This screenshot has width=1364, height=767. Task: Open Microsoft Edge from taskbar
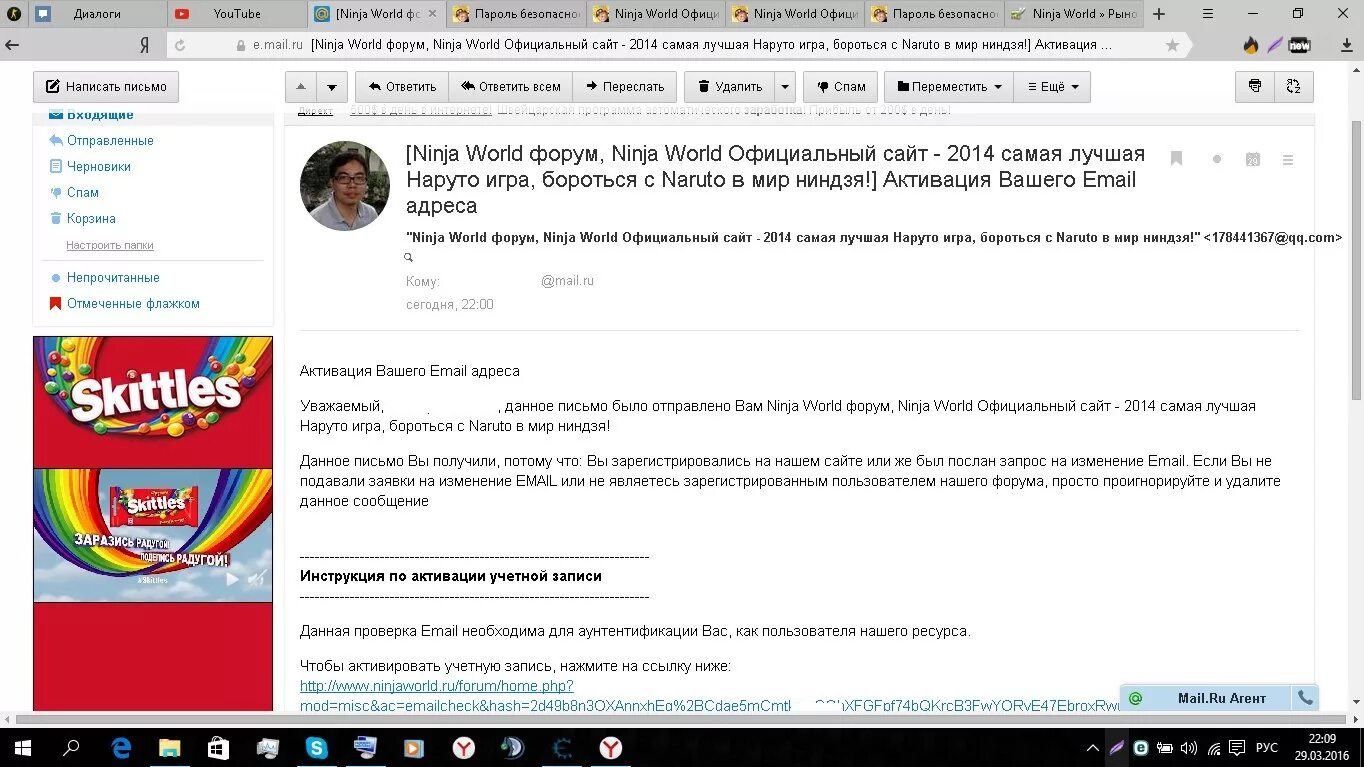[120, 747]
